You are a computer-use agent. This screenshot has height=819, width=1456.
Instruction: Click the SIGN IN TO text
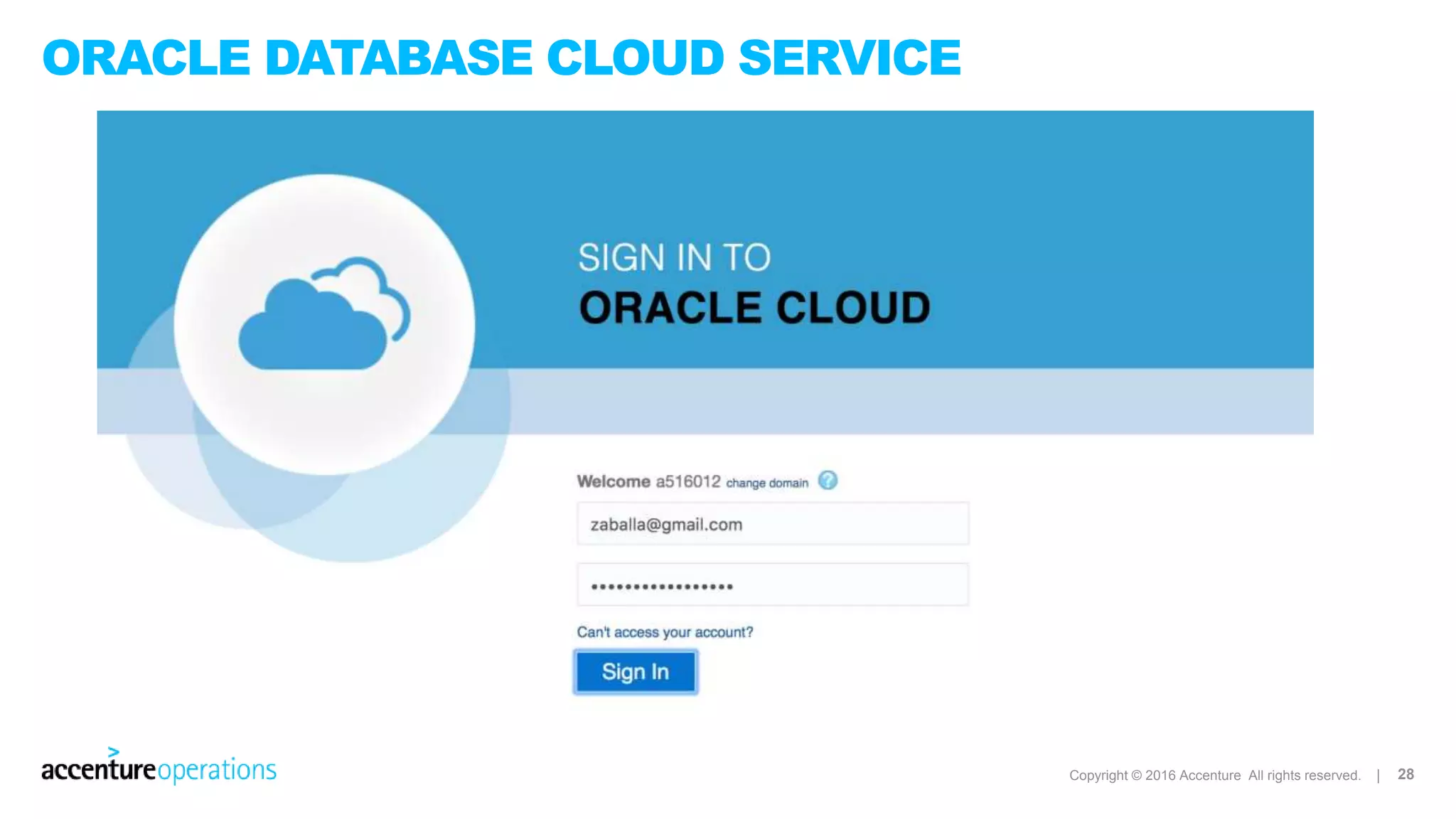674,257
